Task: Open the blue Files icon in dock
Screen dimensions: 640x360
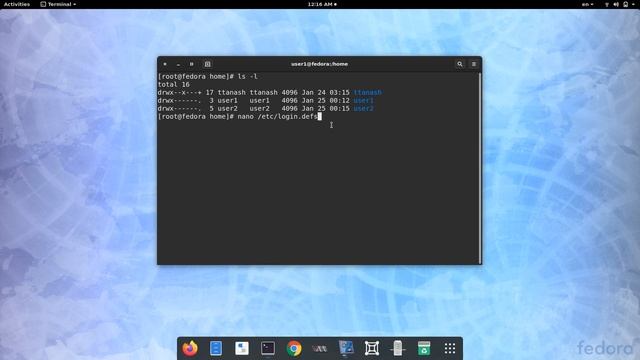Action: pos(216,348)
